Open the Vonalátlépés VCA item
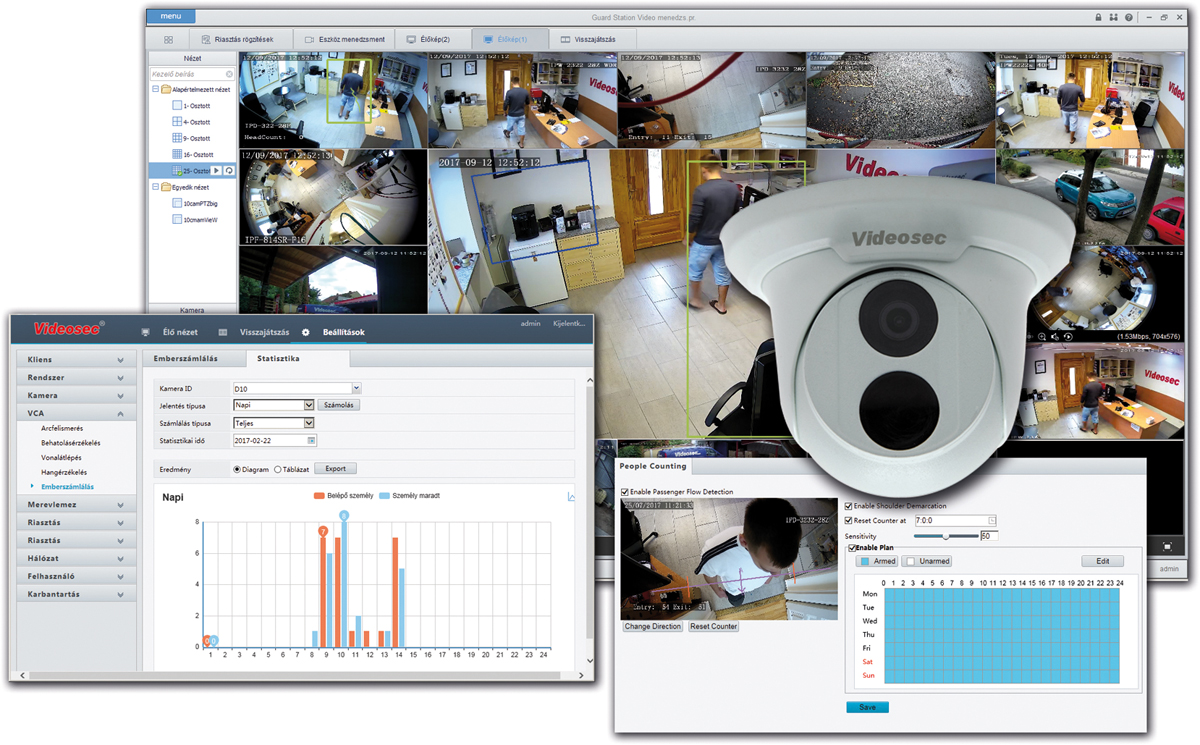This screenshot has width=1200, height=745. click(62, 457)
